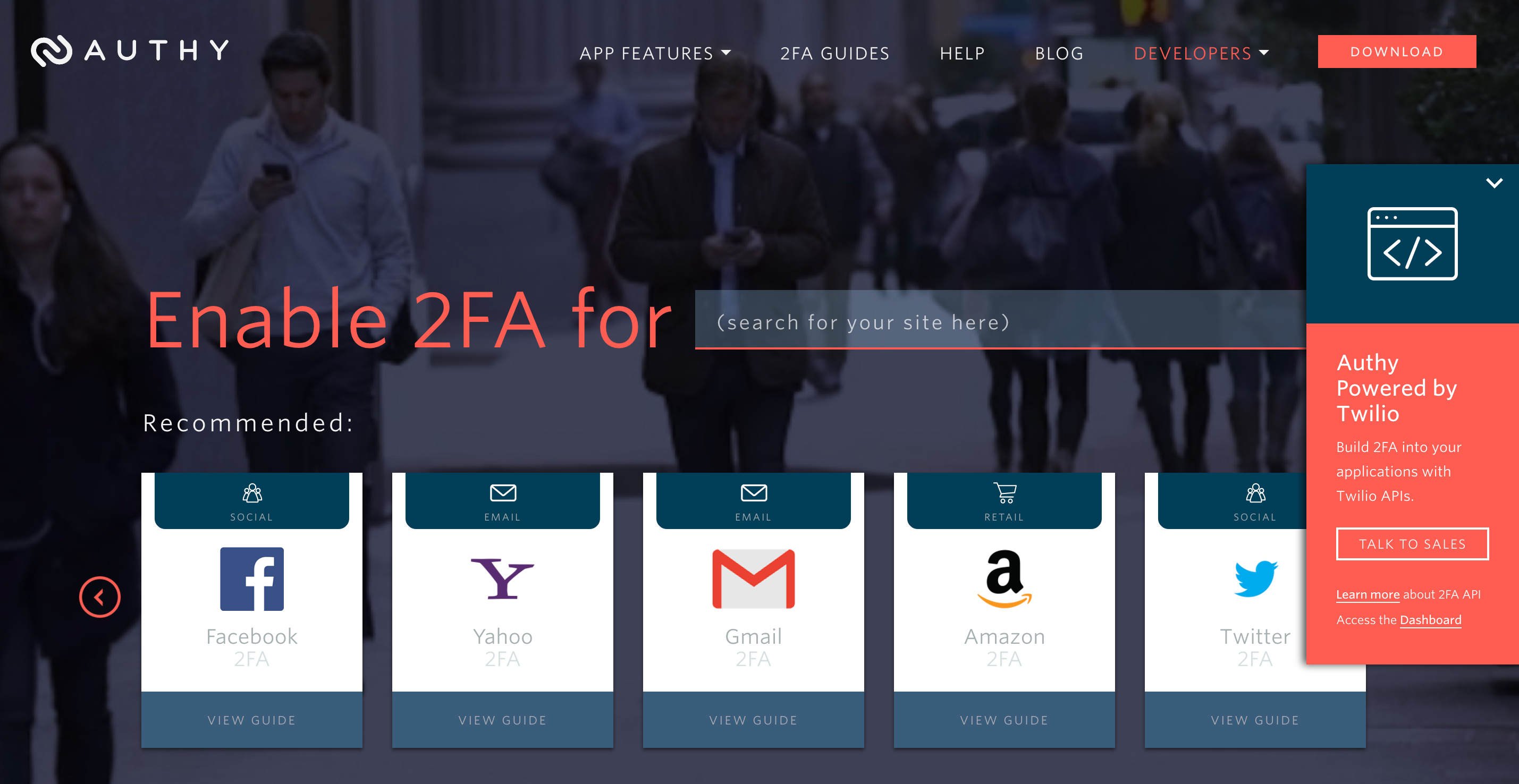The image size is (1519, 784).
Task: Click the Yahoo logo icon
Action: (502, 579)
